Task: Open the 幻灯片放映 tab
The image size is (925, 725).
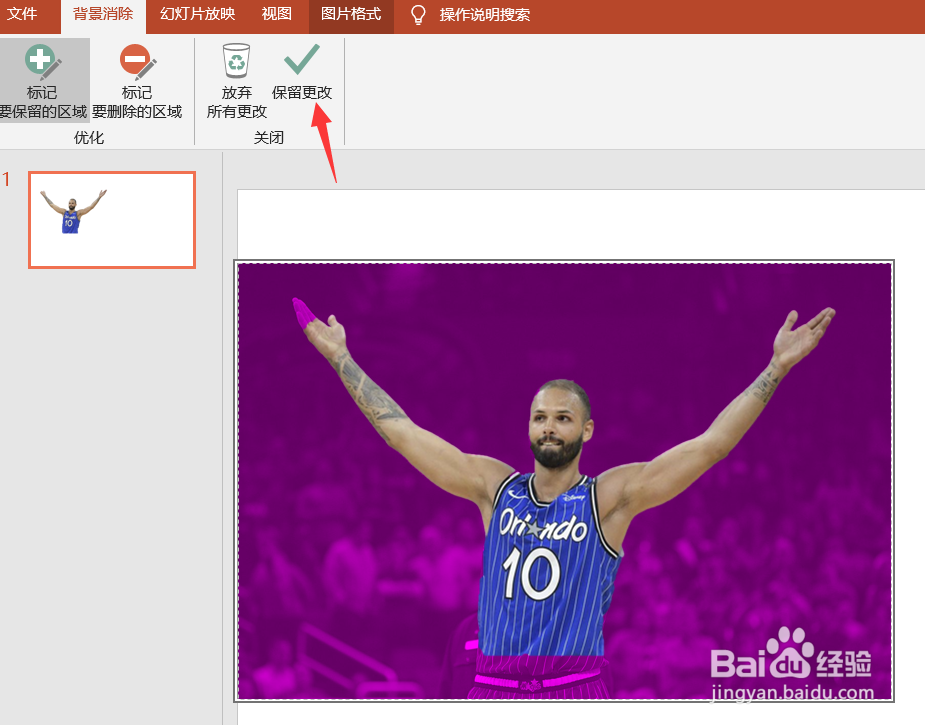Action: coord(198,14)
